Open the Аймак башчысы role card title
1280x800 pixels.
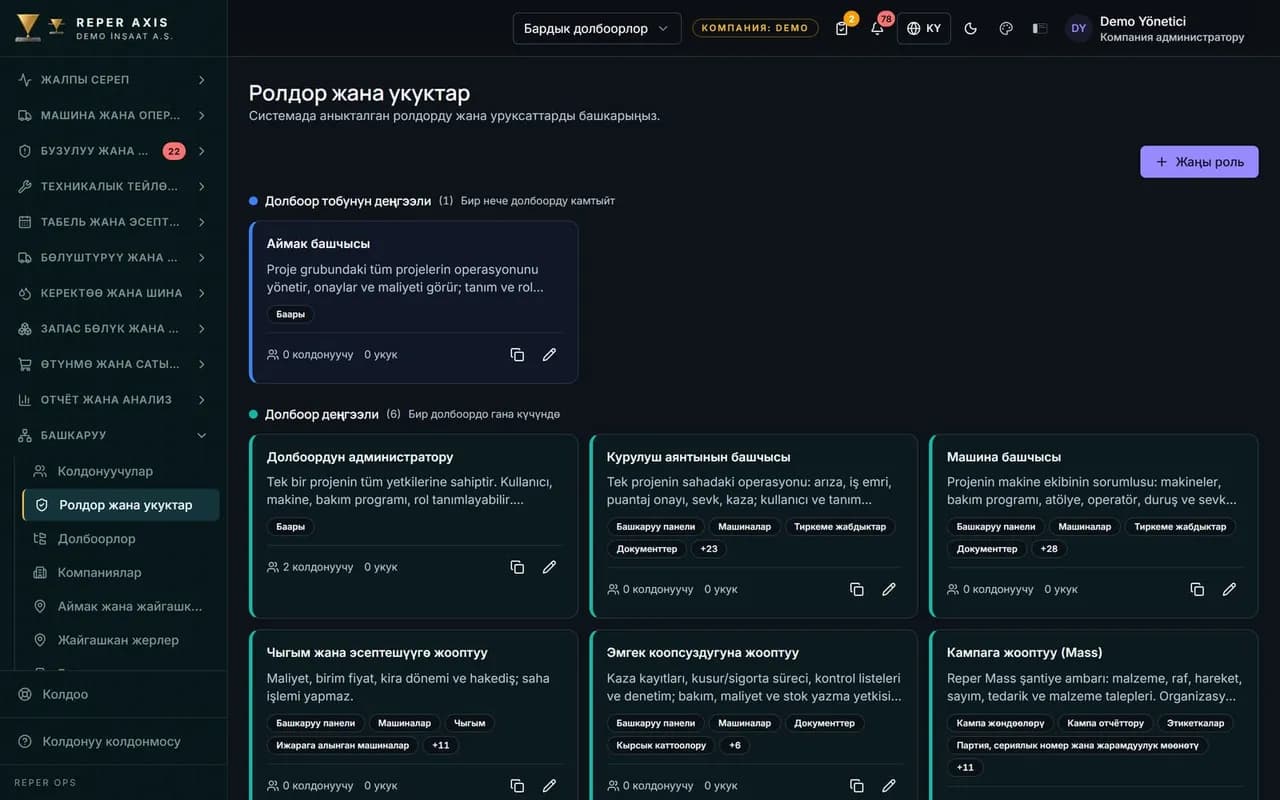318,243
